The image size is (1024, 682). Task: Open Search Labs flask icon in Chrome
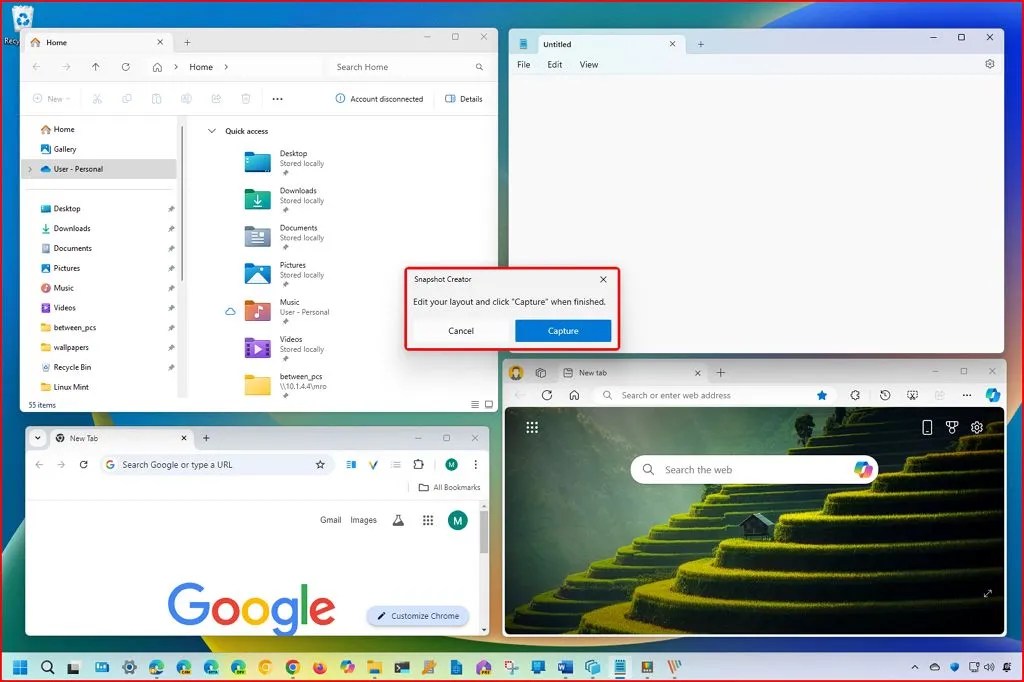coord(398,520)
